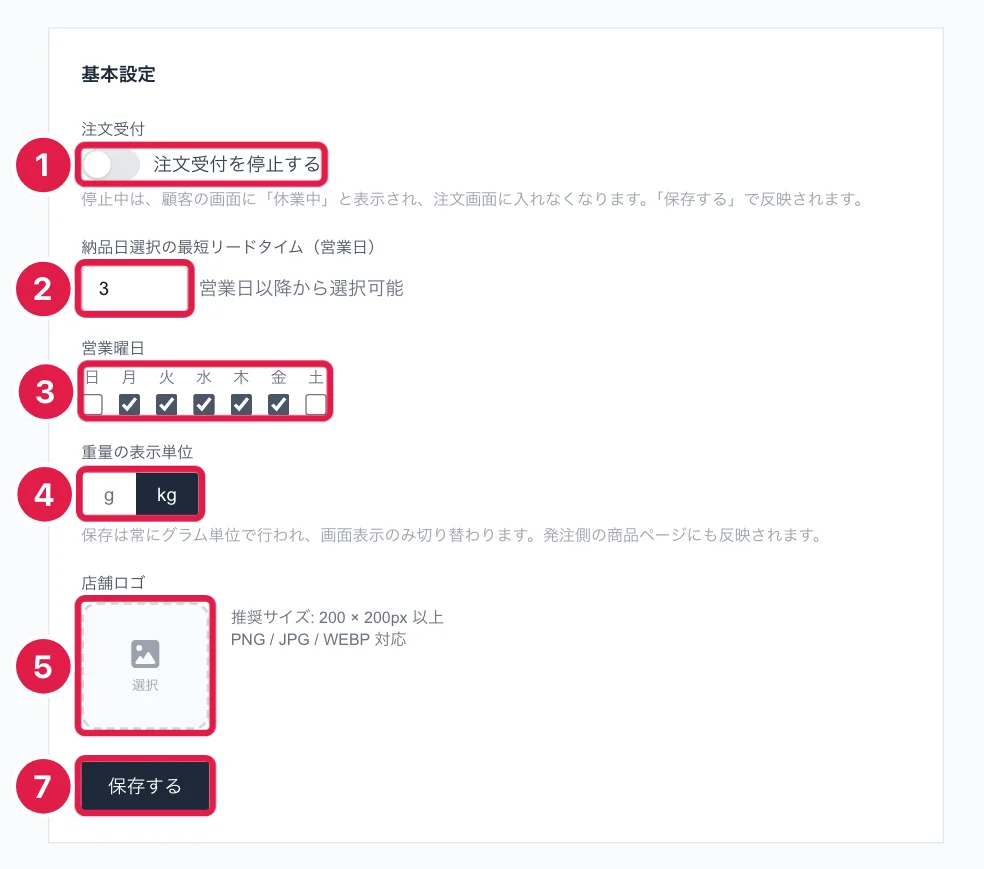This screenshot has height=869, width=984.
Task: Uncheck the 金 (Friday) checkbox
Action: [279, 405]
